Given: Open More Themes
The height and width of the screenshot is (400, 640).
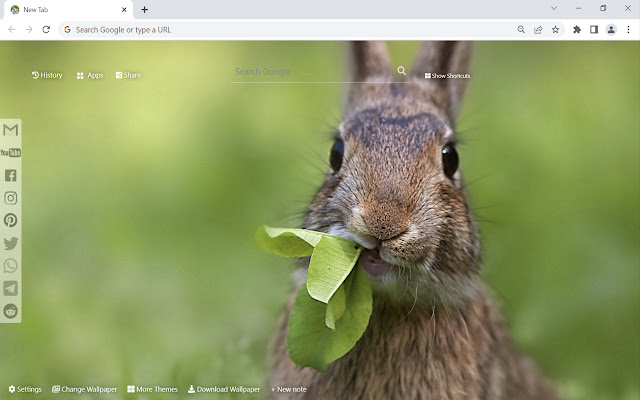Looking at the screenshot, I should [153, 389].
